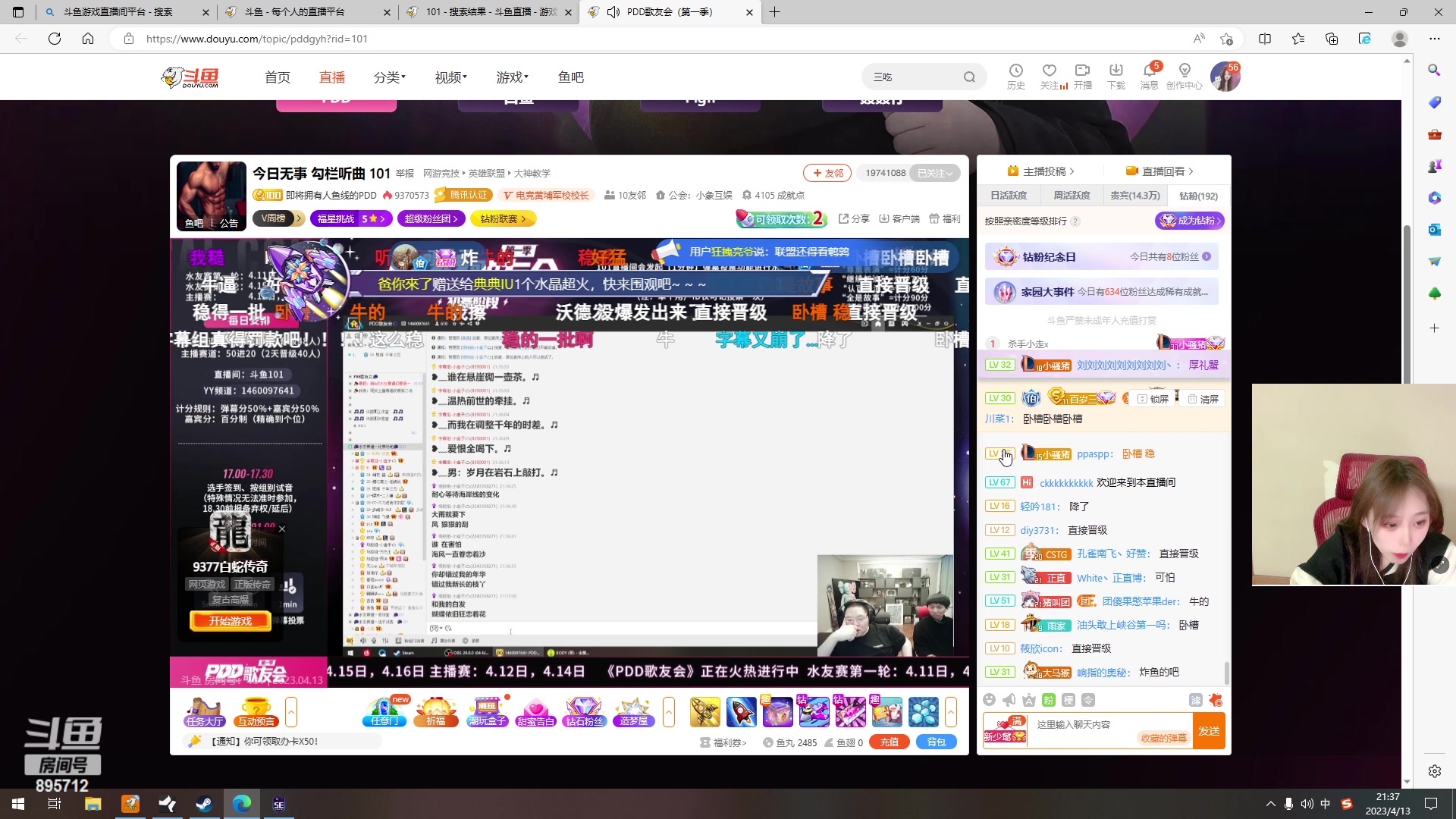Click the 任意门 icon marked new
Viewport: 1456px width, 819px height.
(384, 711)
